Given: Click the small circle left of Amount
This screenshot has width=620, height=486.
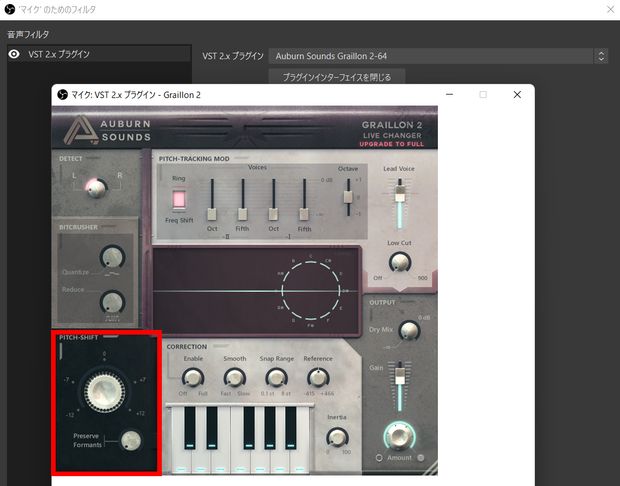Looking at the screenshot, I should 379,458.
